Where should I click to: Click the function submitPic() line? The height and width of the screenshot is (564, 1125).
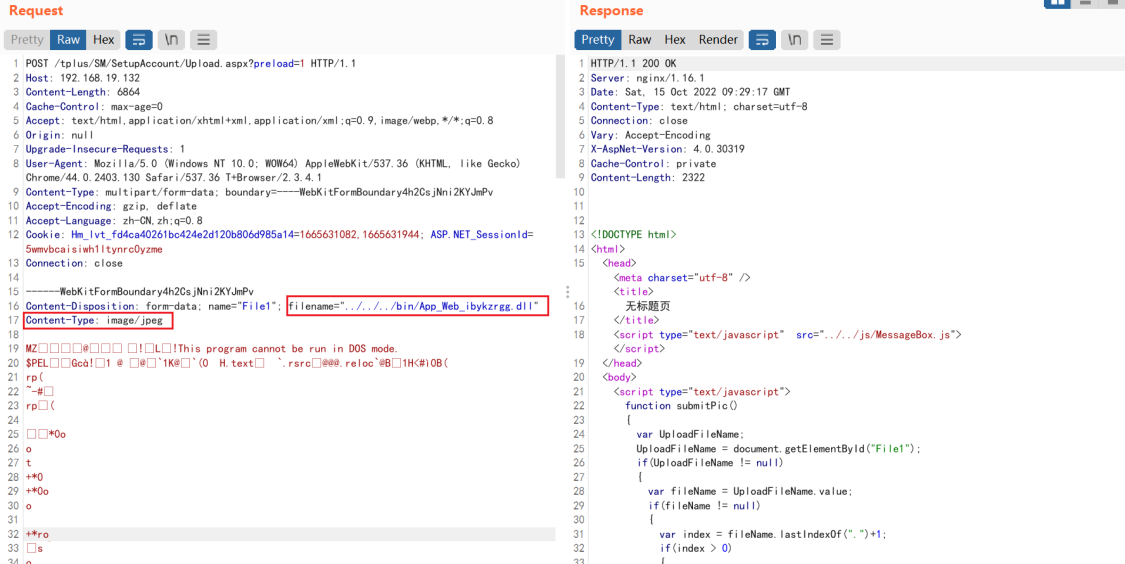click(681, 405)
